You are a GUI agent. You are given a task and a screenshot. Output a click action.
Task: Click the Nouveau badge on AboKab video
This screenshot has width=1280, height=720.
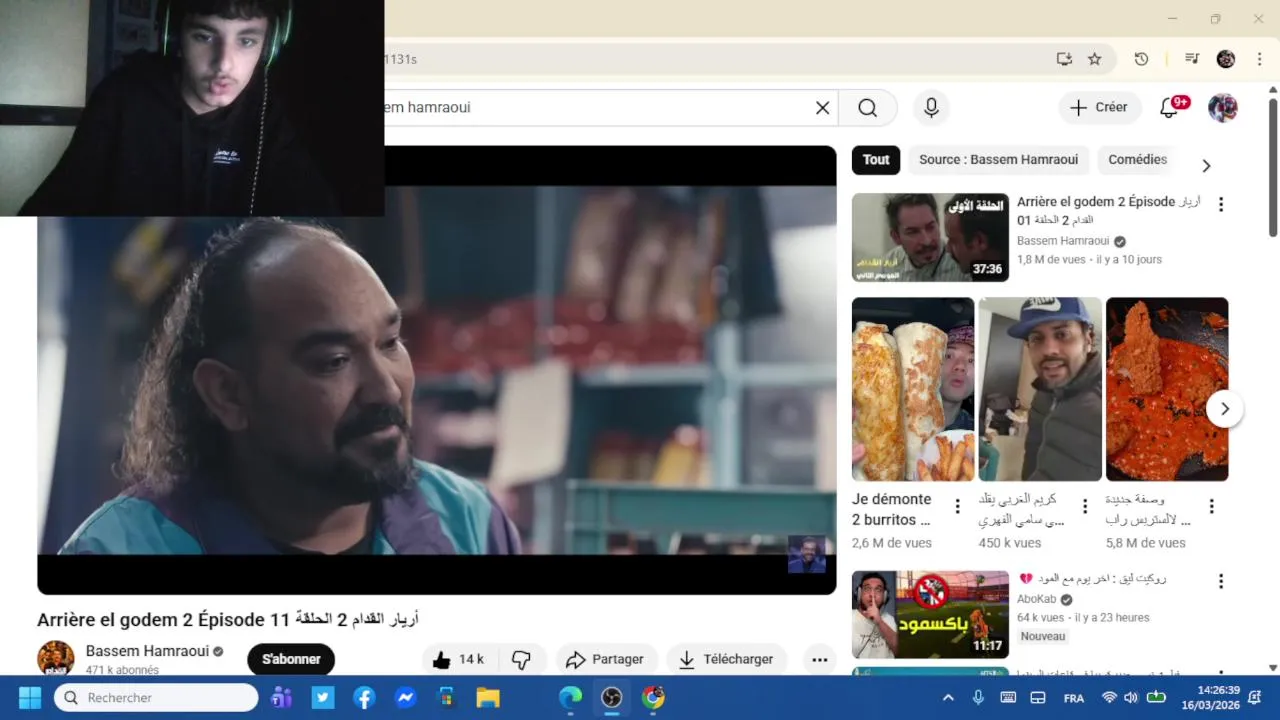click(x=1043, y=636)
